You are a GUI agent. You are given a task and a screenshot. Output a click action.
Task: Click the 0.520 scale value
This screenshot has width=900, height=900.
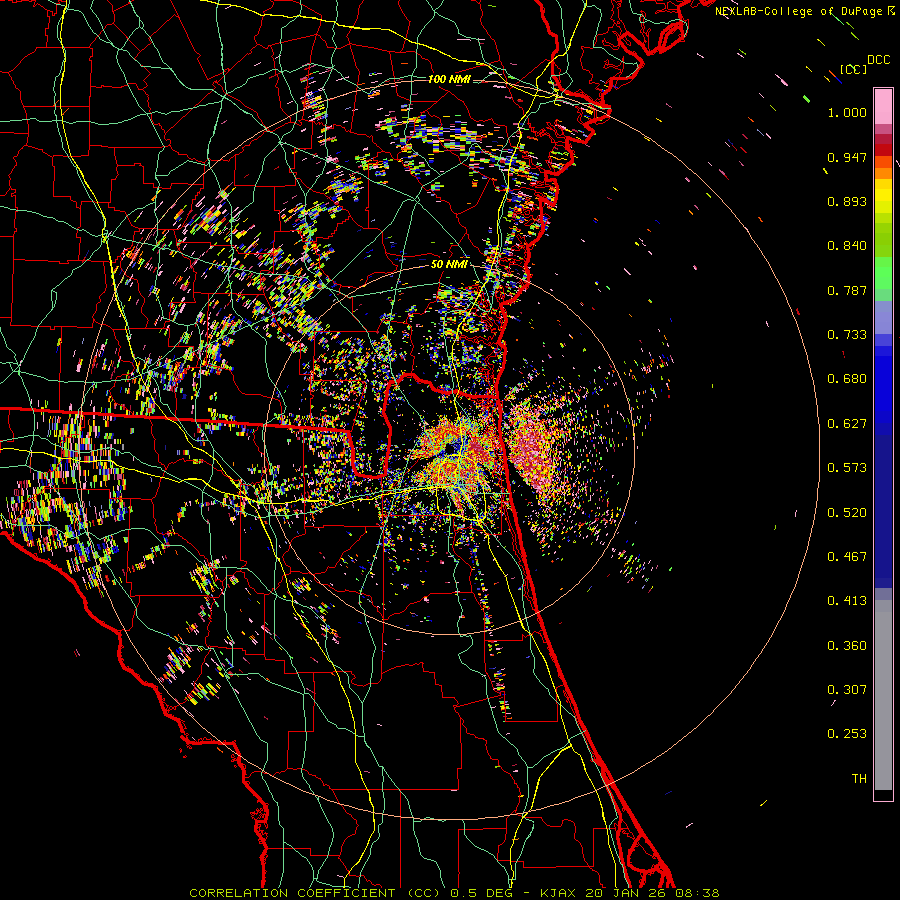(847, 513)
